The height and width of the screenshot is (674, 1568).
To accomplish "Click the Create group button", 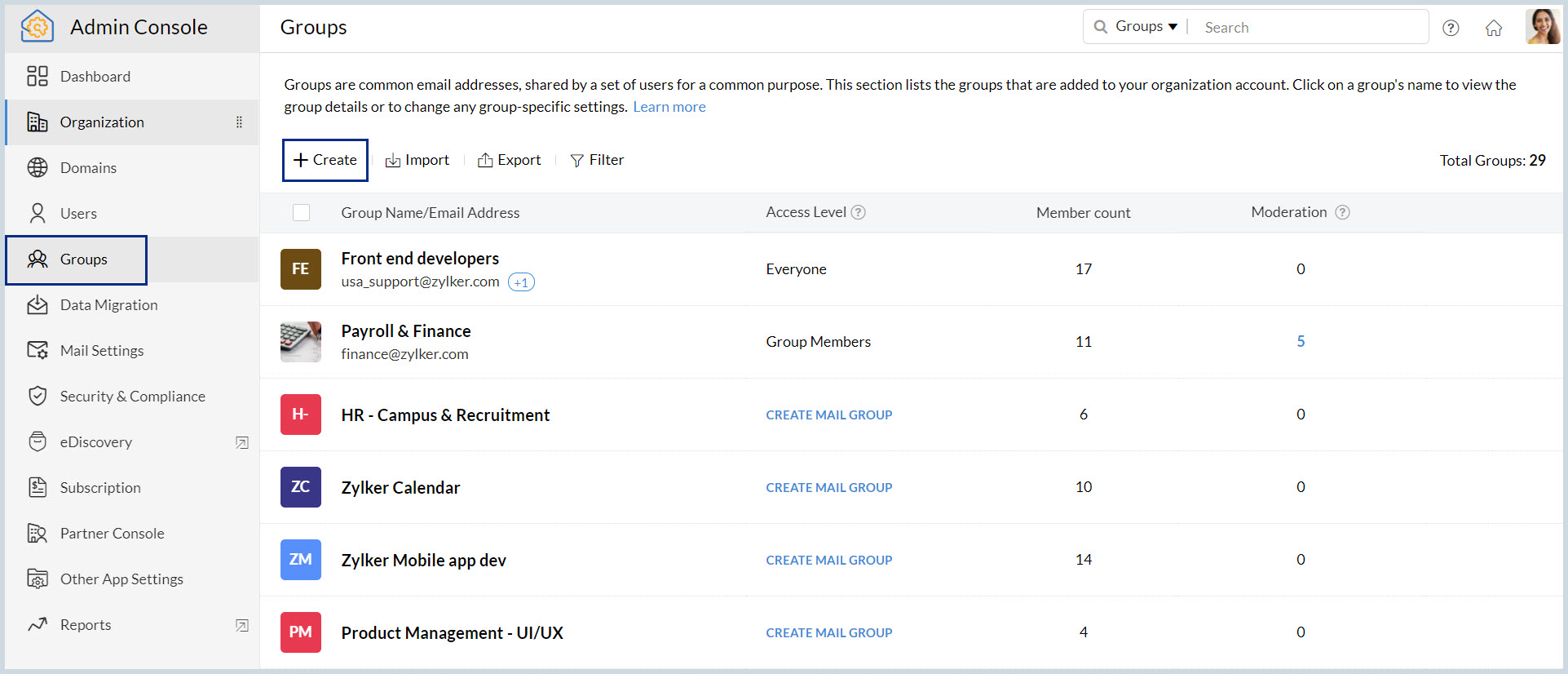I will tap(325, 160).
